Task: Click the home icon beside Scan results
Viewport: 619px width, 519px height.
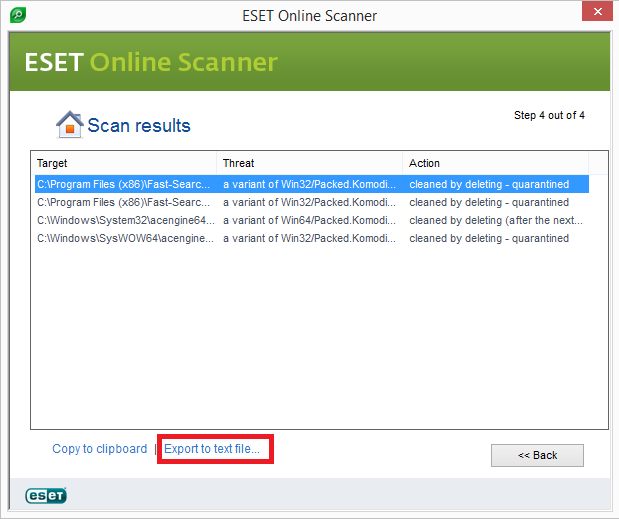Action: click(69, 124)
